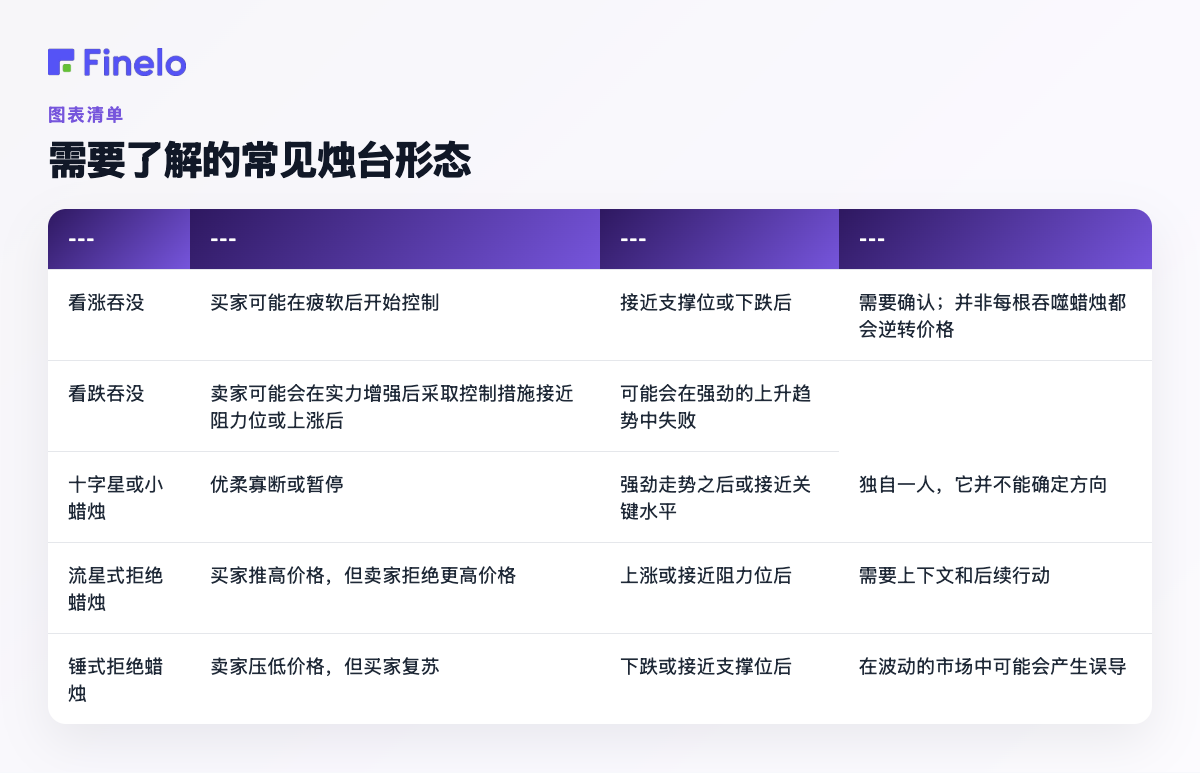Image resolution: width=1200 pixels, height=773 pixels.
Task: Click 在波动的市场中可能会产生误导 cell
Action: tap(995, 679)
